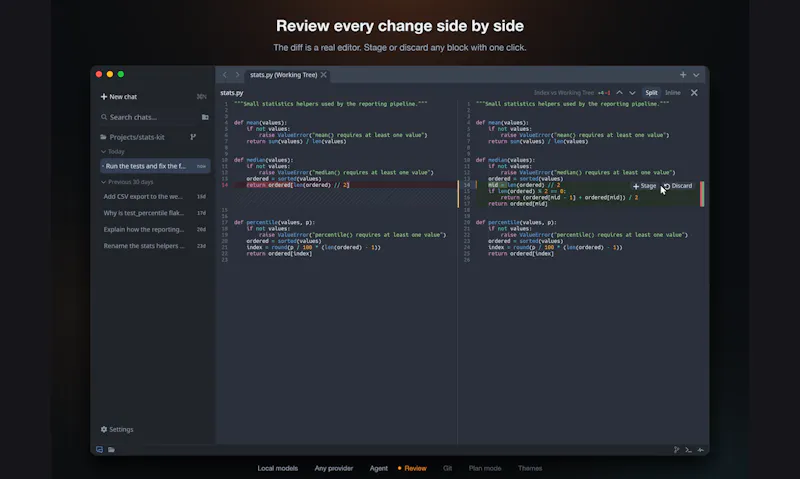Discard the changed median block
800x479 pixels.
[678, 186]
